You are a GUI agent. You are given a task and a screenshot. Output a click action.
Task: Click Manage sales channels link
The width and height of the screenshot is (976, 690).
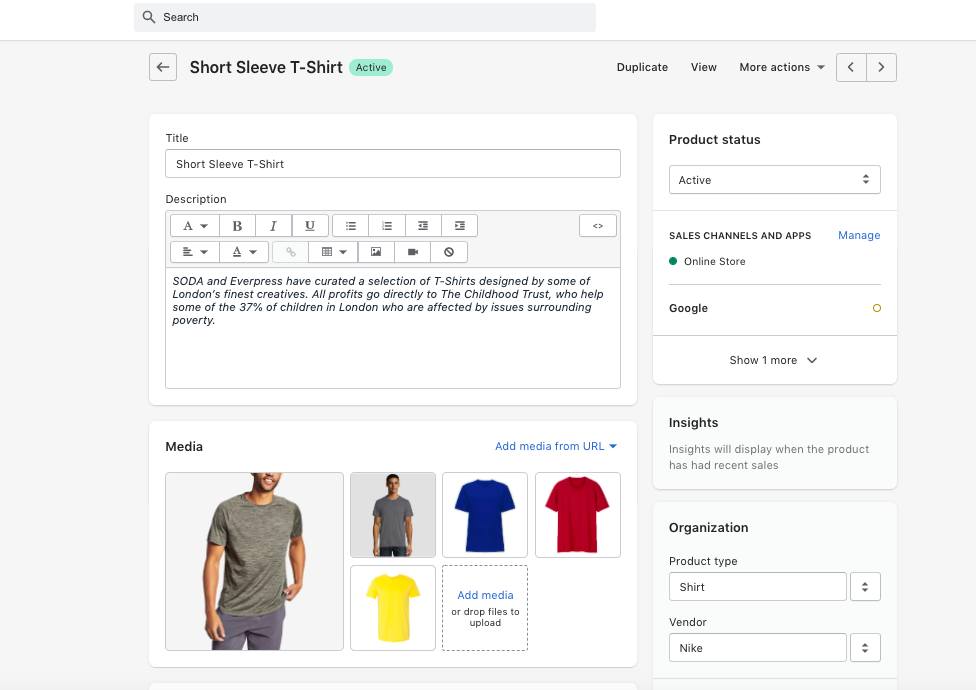pos(859,235)
